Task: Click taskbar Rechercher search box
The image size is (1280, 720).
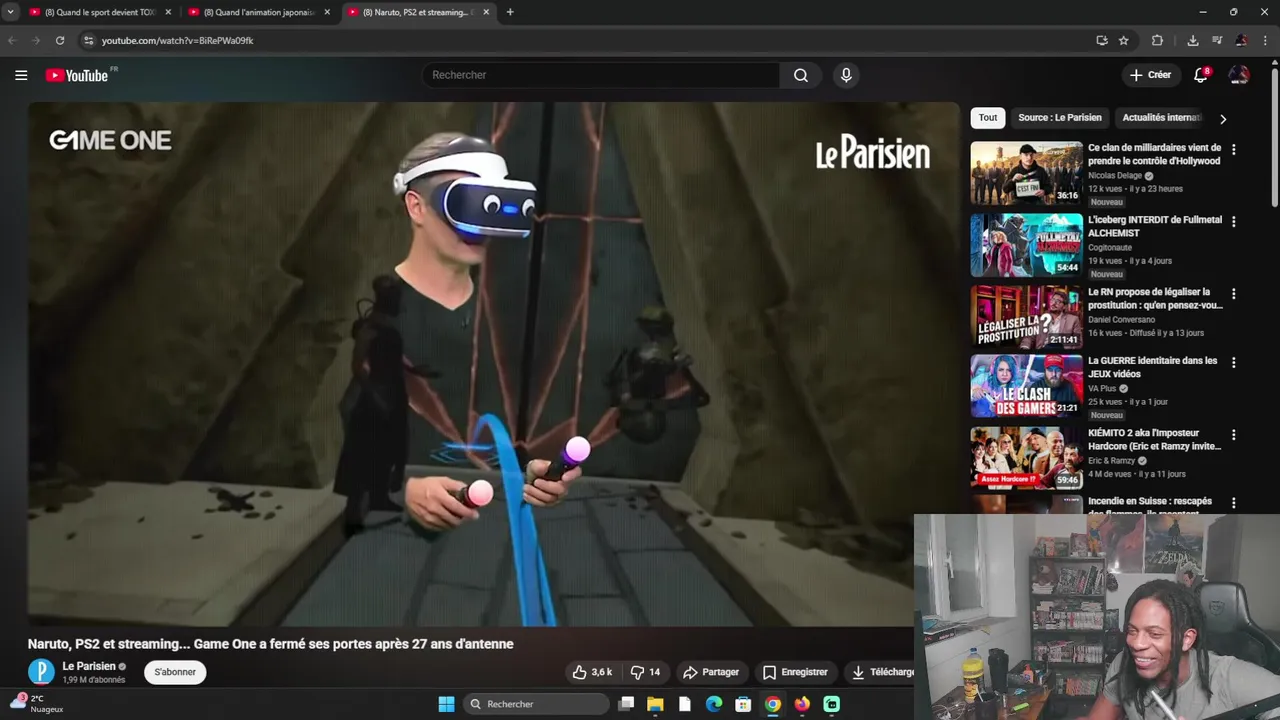Action: (537, 704)
